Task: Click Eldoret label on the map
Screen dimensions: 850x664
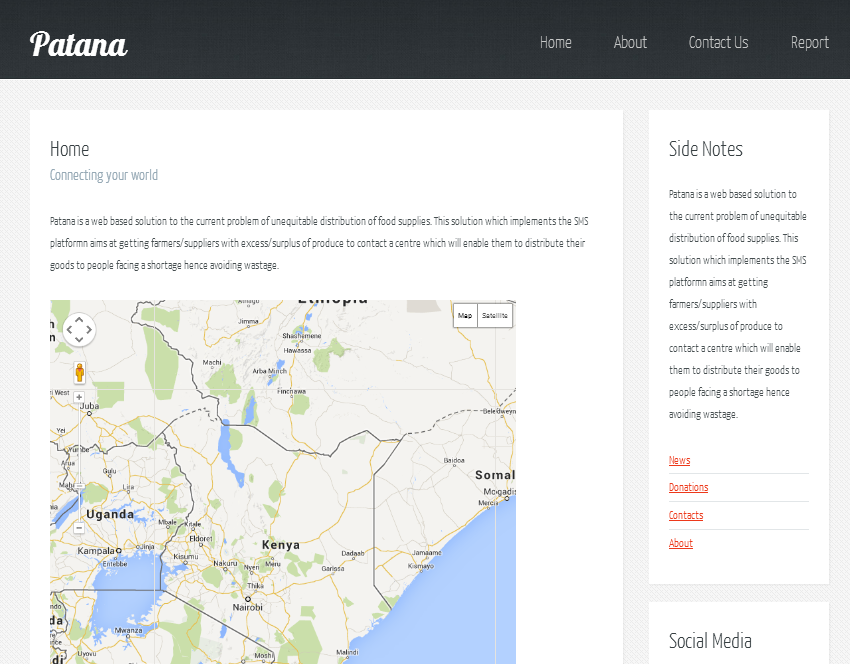Action: point(201,539)
